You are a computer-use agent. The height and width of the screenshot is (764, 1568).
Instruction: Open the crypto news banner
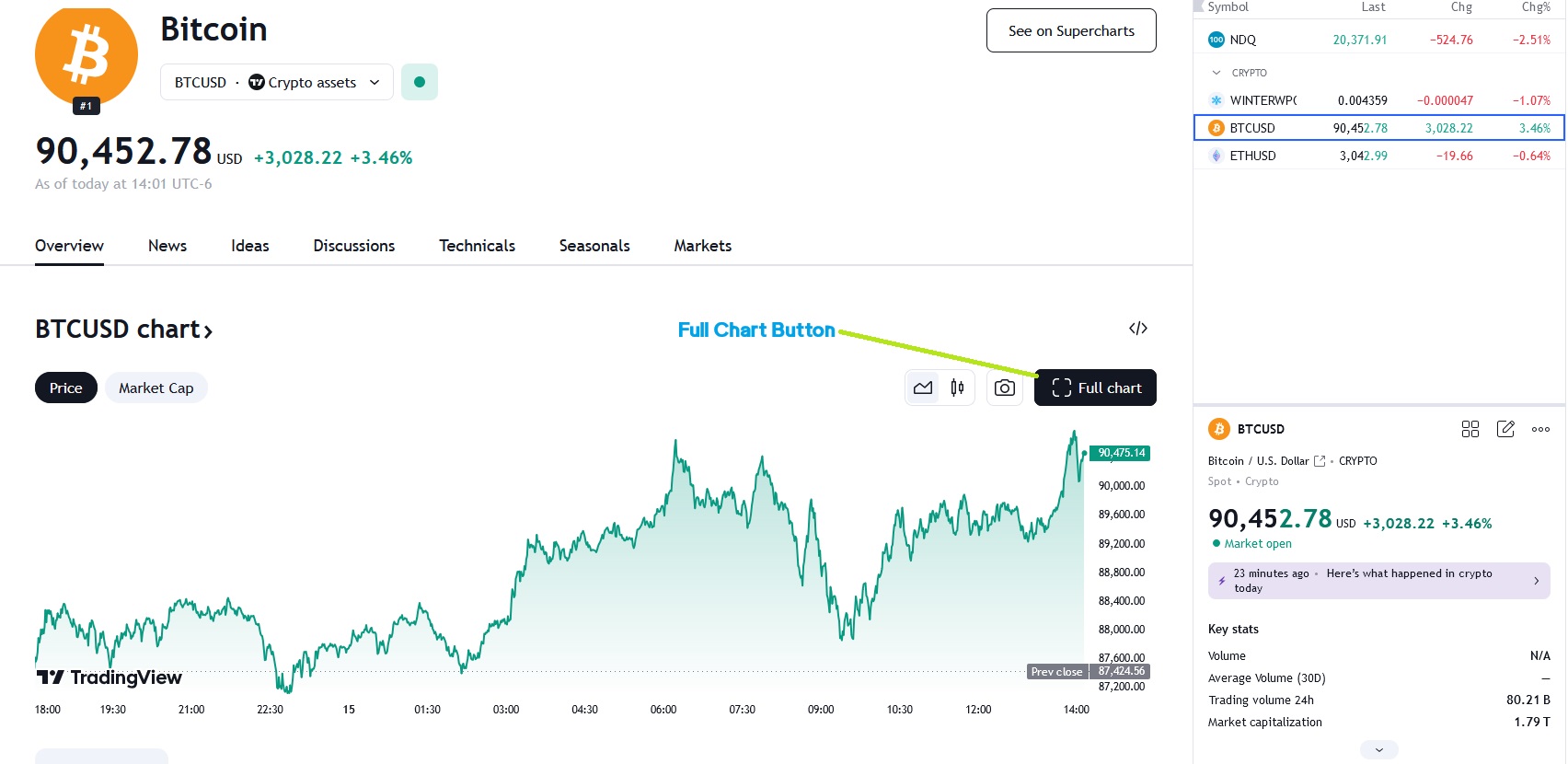coord(1378,581)
